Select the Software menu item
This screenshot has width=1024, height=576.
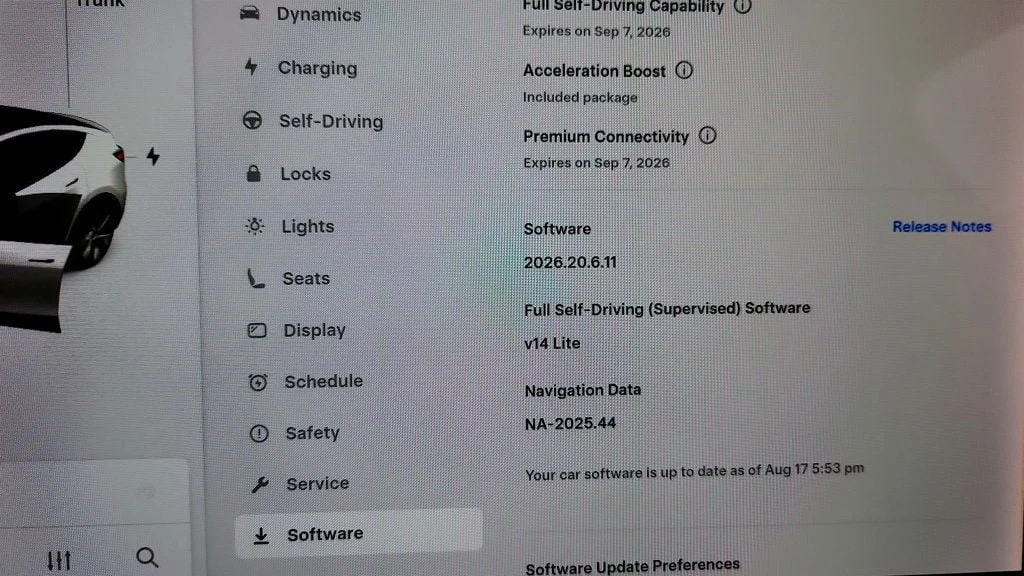[359, 534]
